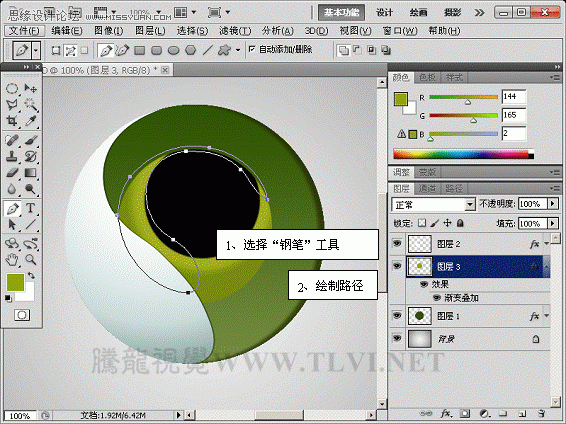Switch to 绘画 workspace
This screenshot has width=566, height=424.
418,13
